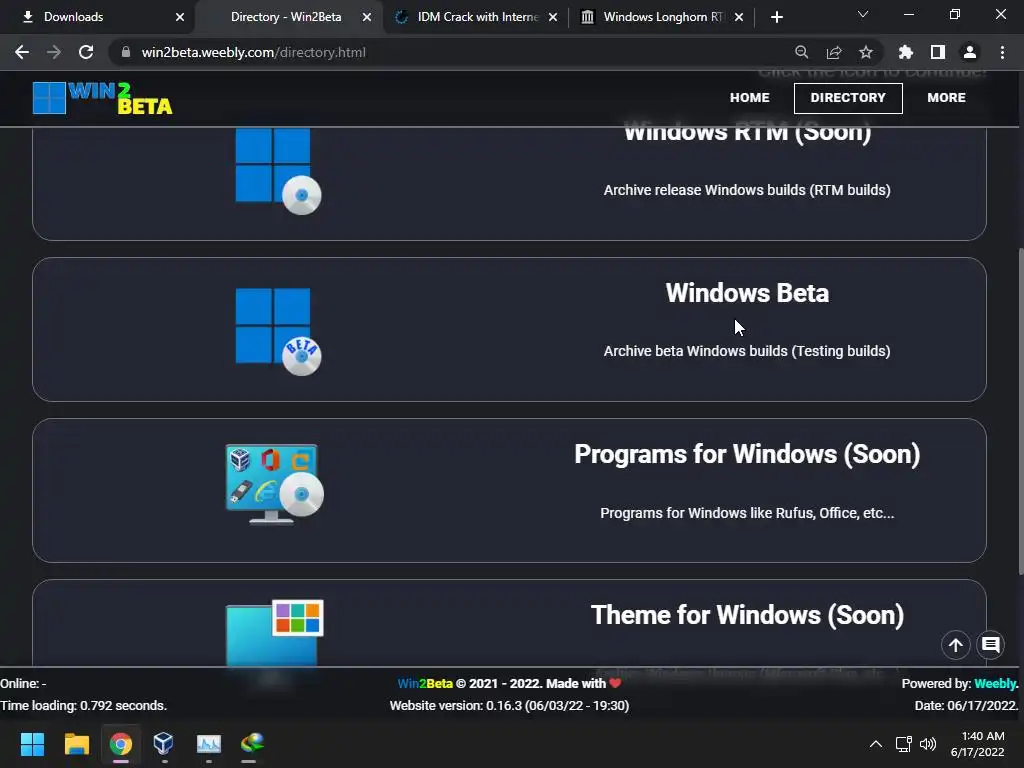Screen dimensions: 1024x768
Task: Open Internet Download Manager taskbar icon
Action: pos(252,744)
